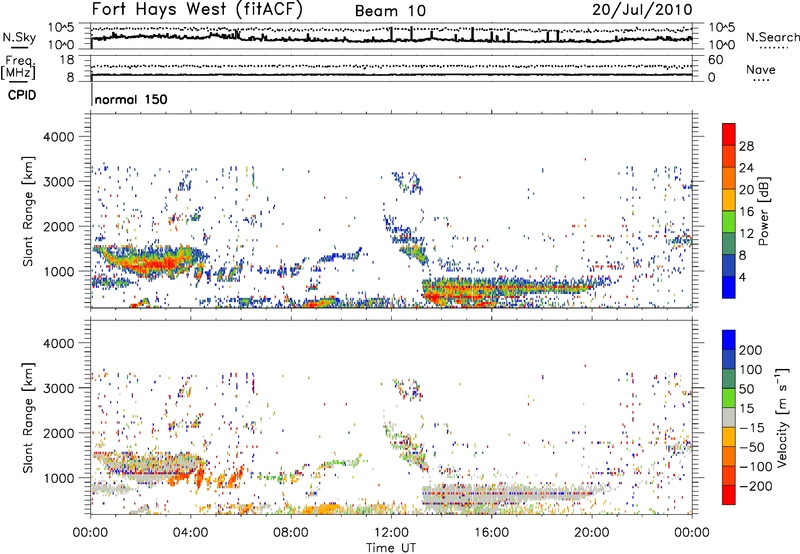
Task: Click the 'CPID' label
Action: tap(22, 95)
